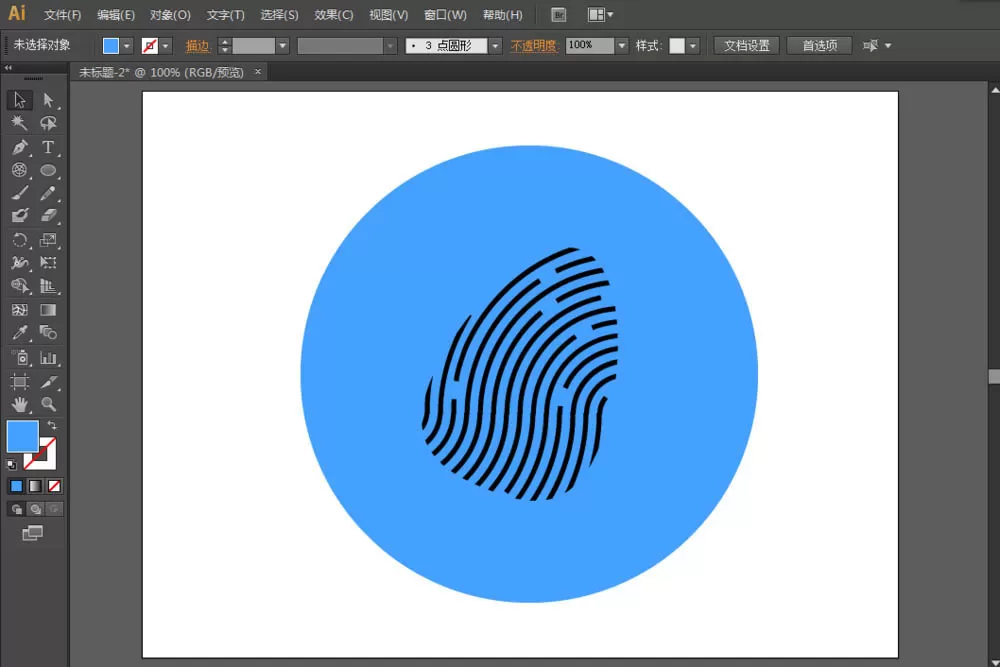This screenshot has width=1000, height=667.
Task: Adjust stroke weight with the stepper arrows
Action: [224, 46]
